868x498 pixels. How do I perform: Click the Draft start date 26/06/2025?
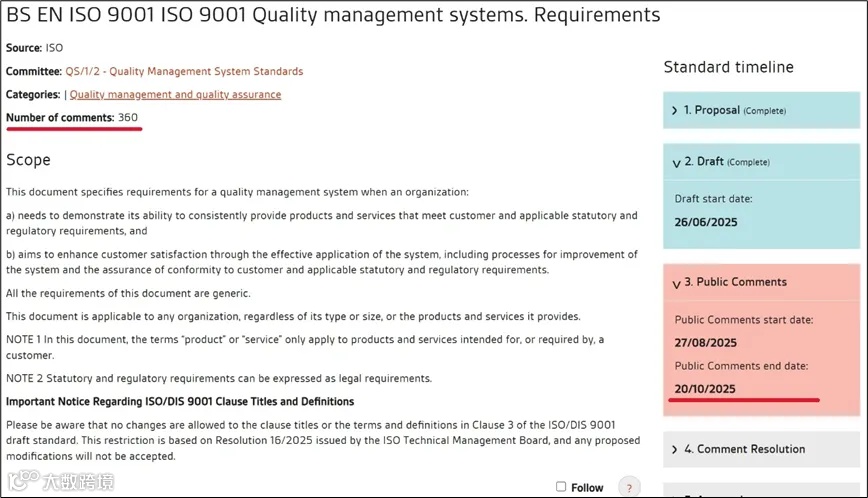(x=706, y=222)
